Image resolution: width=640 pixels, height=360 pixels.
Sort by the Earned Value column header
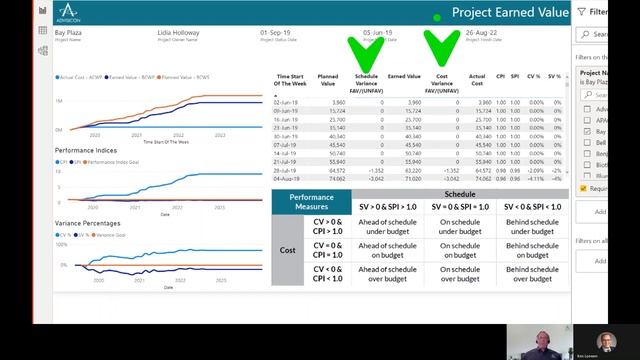click(x=404, y=76)
